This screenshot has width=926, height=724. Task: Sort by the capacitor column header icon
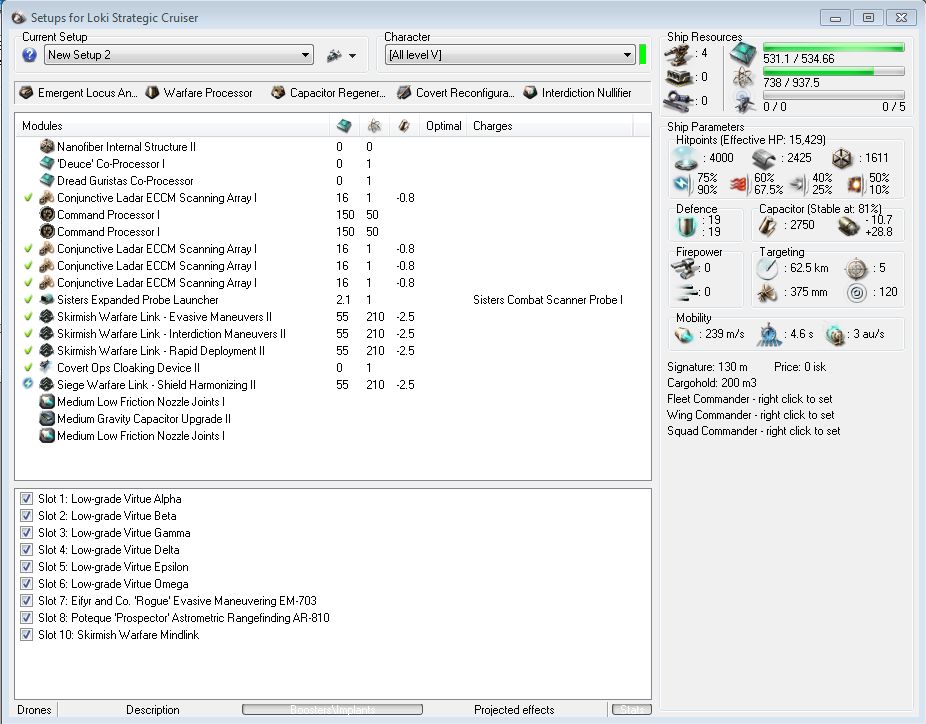click(x=404, y=126)
